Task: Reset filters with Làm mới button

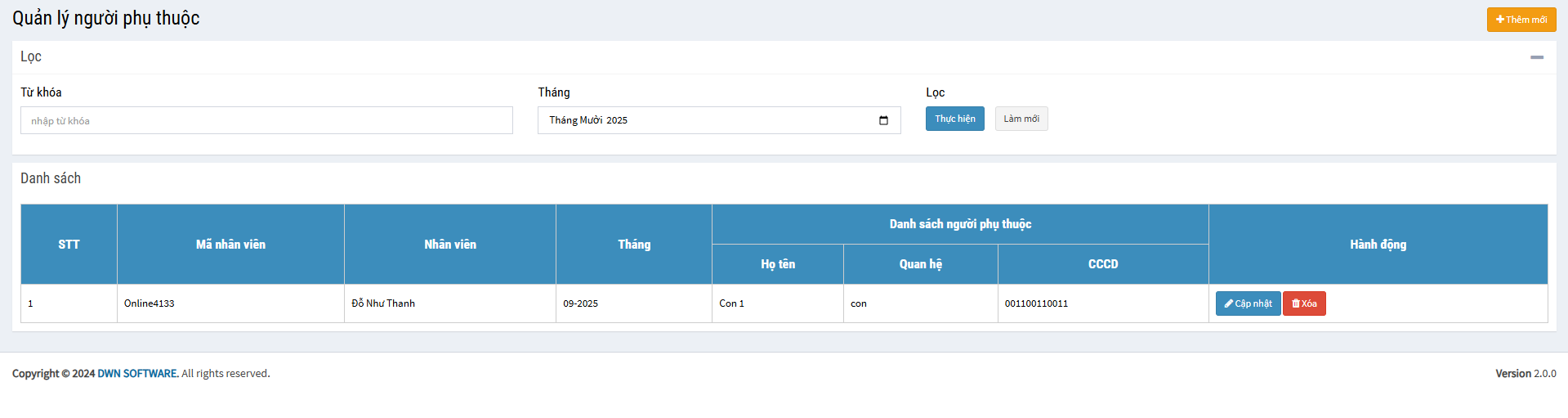Action: [x=1021, y=119]
